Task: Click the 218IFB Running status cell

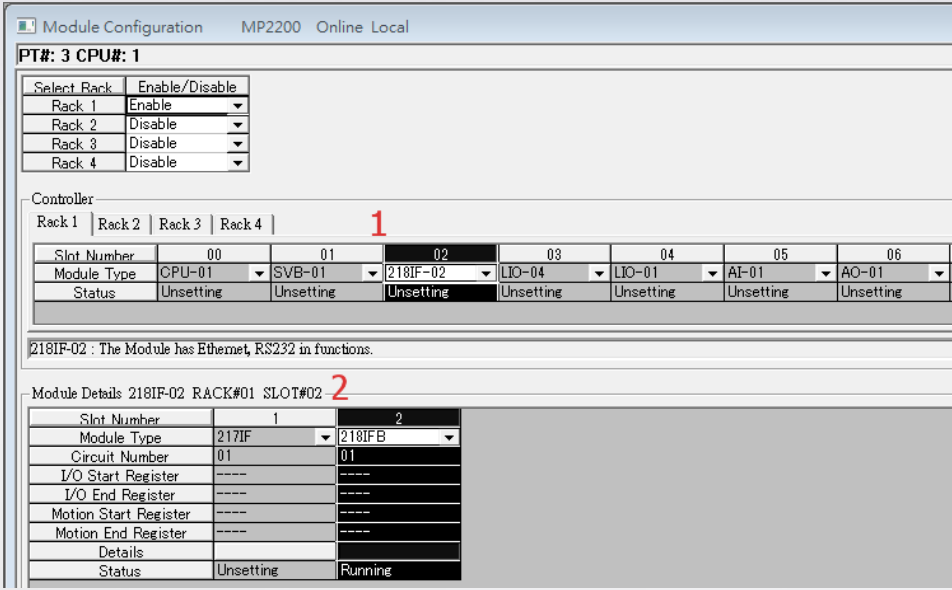Action: [x=398, y=571]
